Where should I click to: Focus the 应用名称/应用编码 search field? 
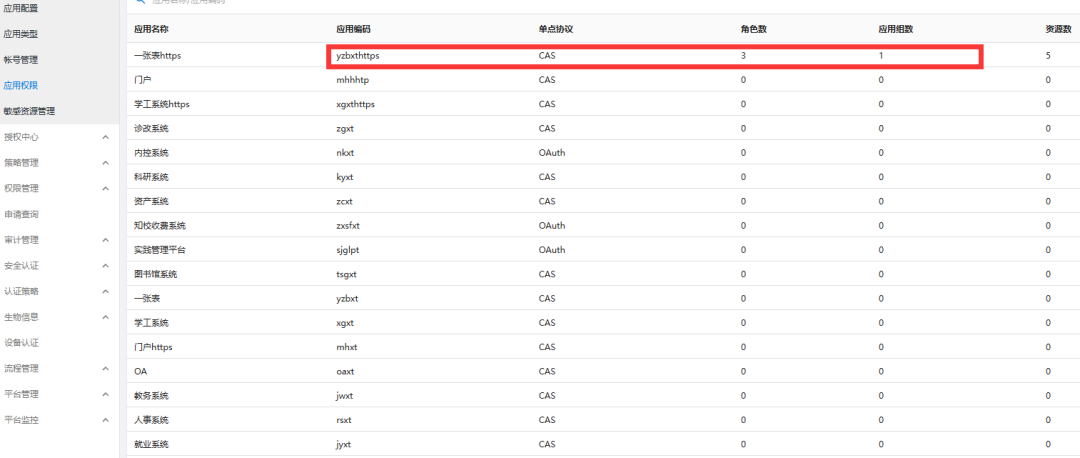188,2
